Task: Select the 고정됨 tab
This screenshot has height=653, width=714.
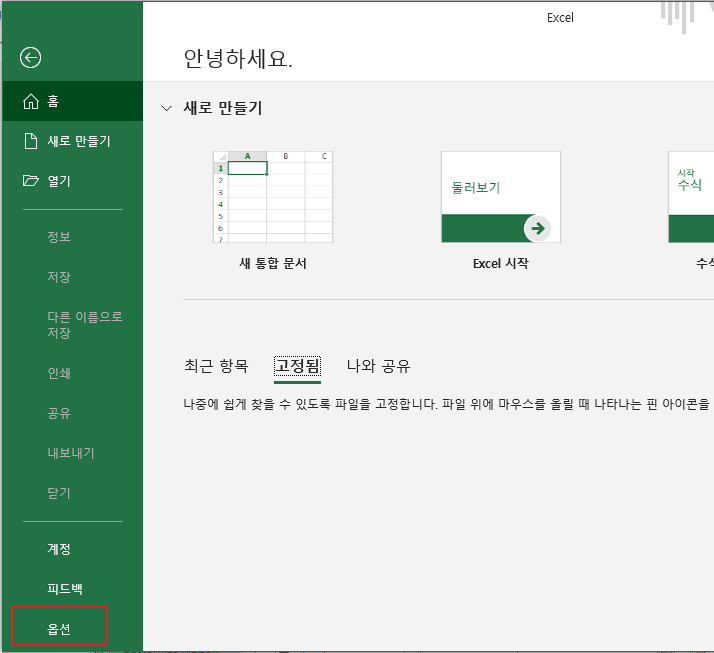Action: 297,366
